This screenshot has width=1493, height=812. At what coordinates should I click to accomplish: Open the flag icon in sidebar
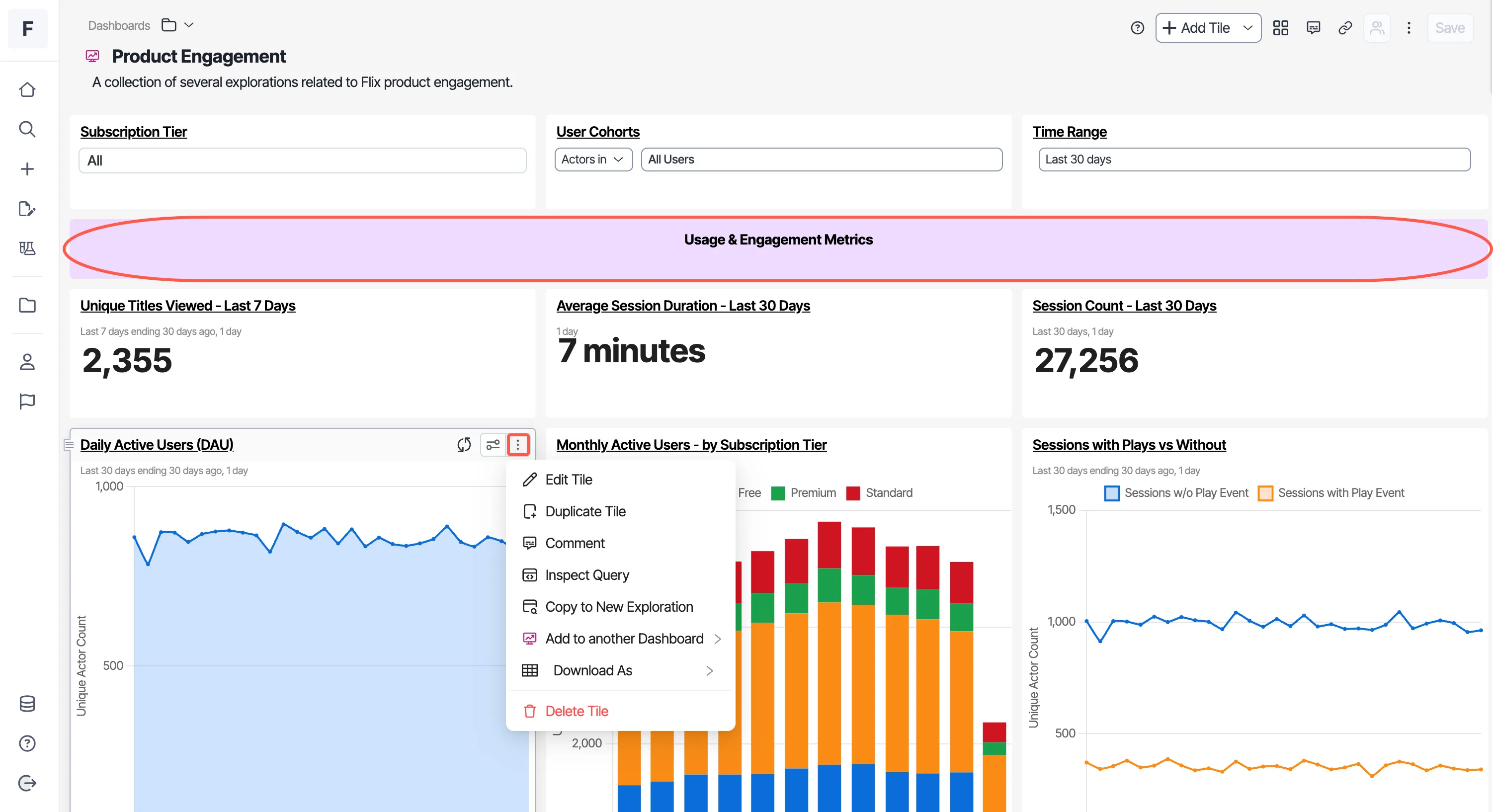[x=27, y=401]
